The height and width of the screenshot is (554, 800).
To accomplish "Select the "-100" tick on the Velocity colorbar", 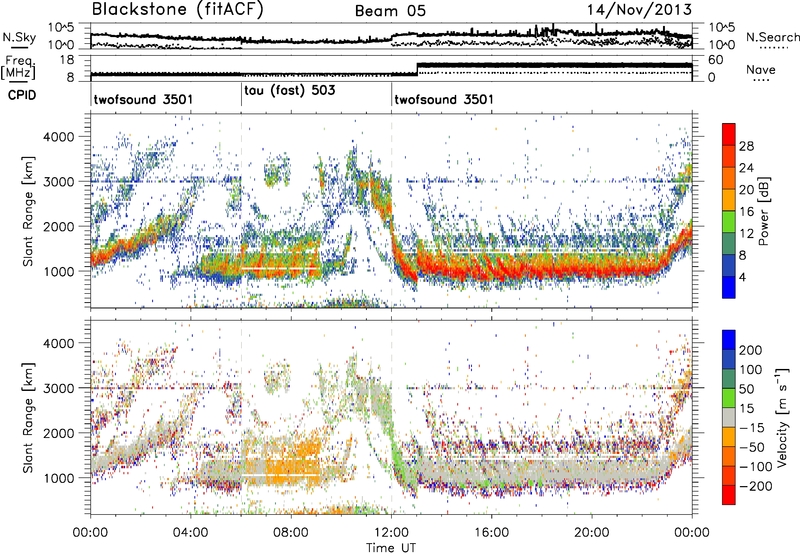I will 756,467.
